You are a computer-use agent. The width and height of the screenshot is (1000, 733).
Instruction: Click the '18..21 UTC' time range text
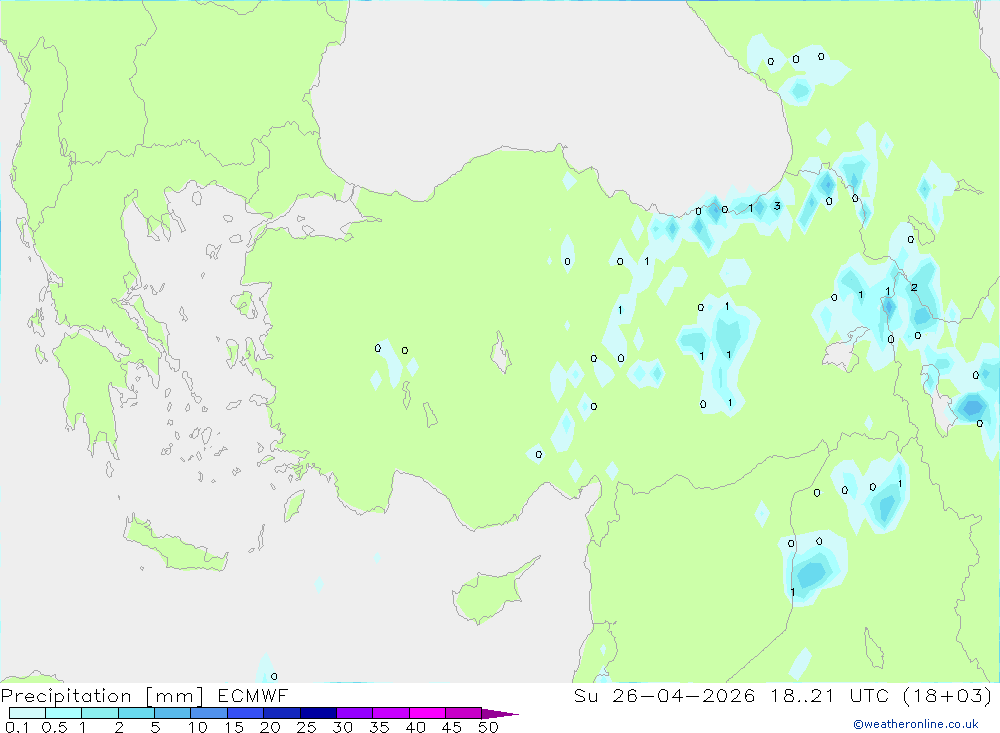point(830,695)
